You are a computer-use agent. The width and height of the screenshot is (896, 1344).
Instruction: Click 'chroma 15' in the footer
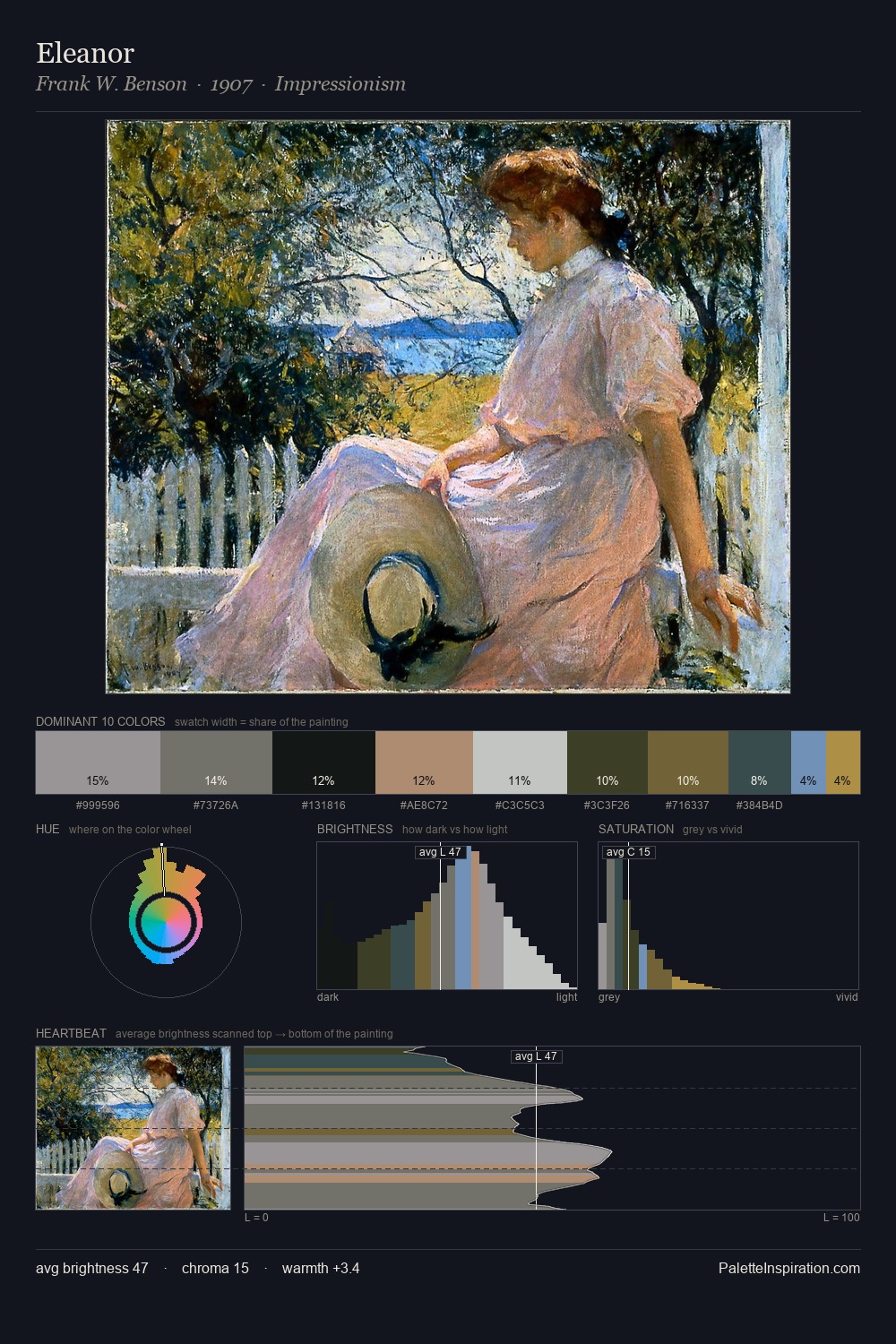pos(215,1269)
